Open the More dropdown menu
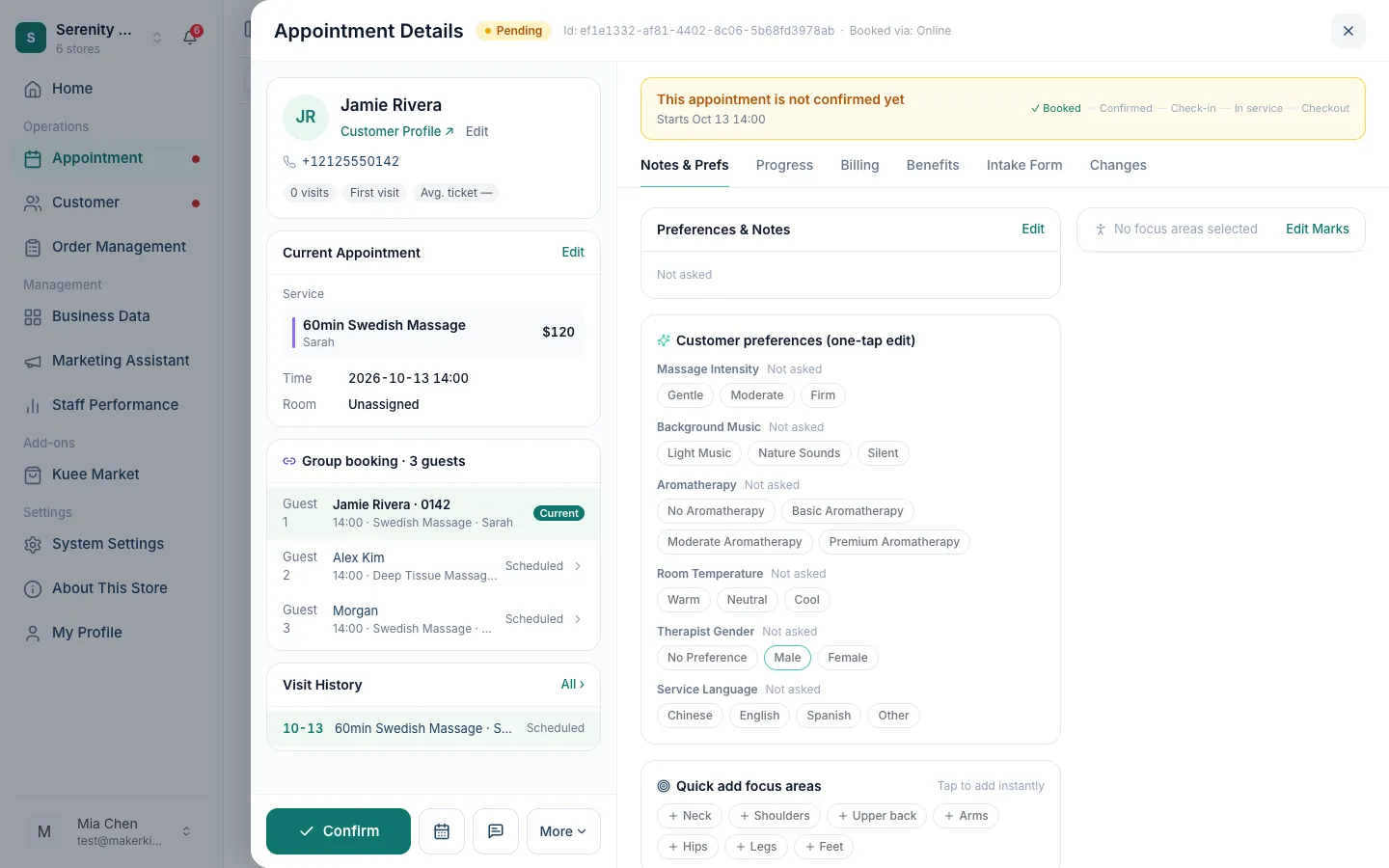Image resolution: width=1389 pixels, height=868 pixels. click(x=563, y=831)
